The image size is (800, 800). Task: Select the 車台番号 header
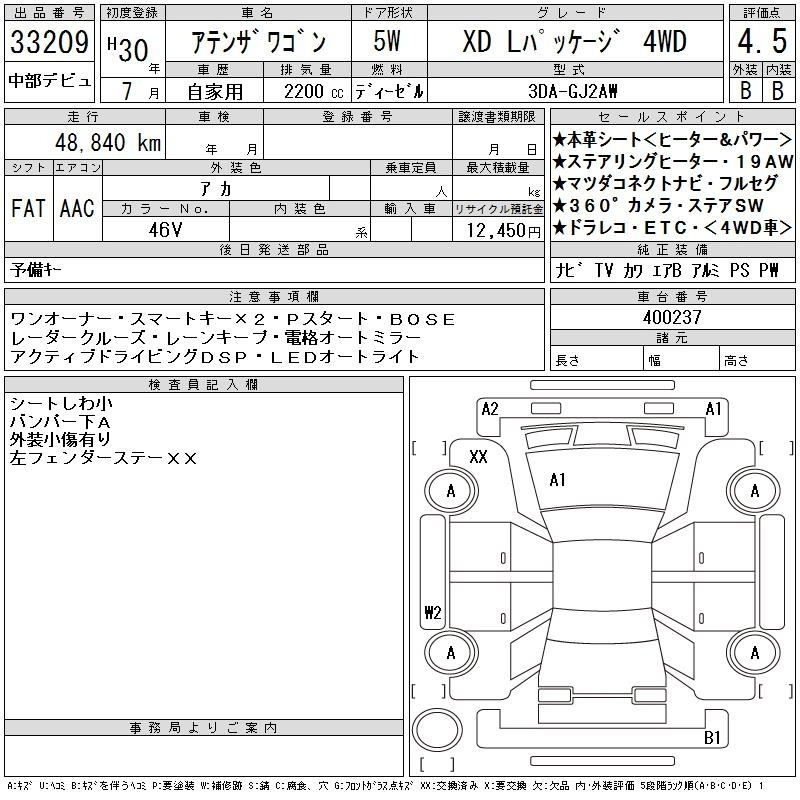click(672, 296)
